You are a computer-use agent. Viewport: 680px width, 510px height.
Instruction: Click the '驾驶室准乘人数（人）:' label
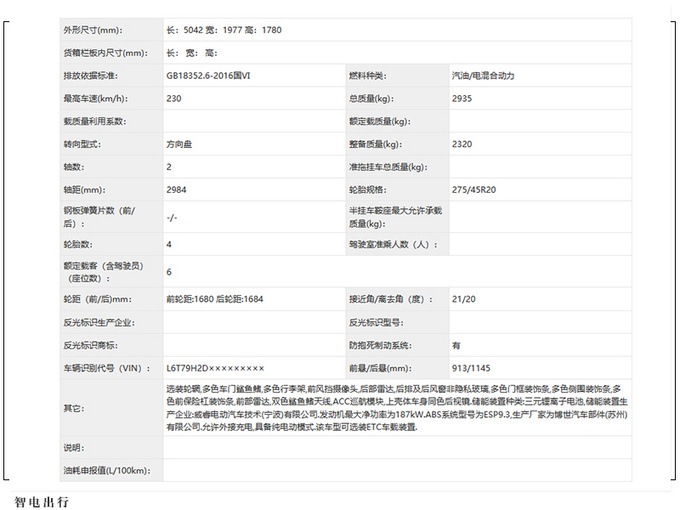pyautogui.click(x=393, y=244)
